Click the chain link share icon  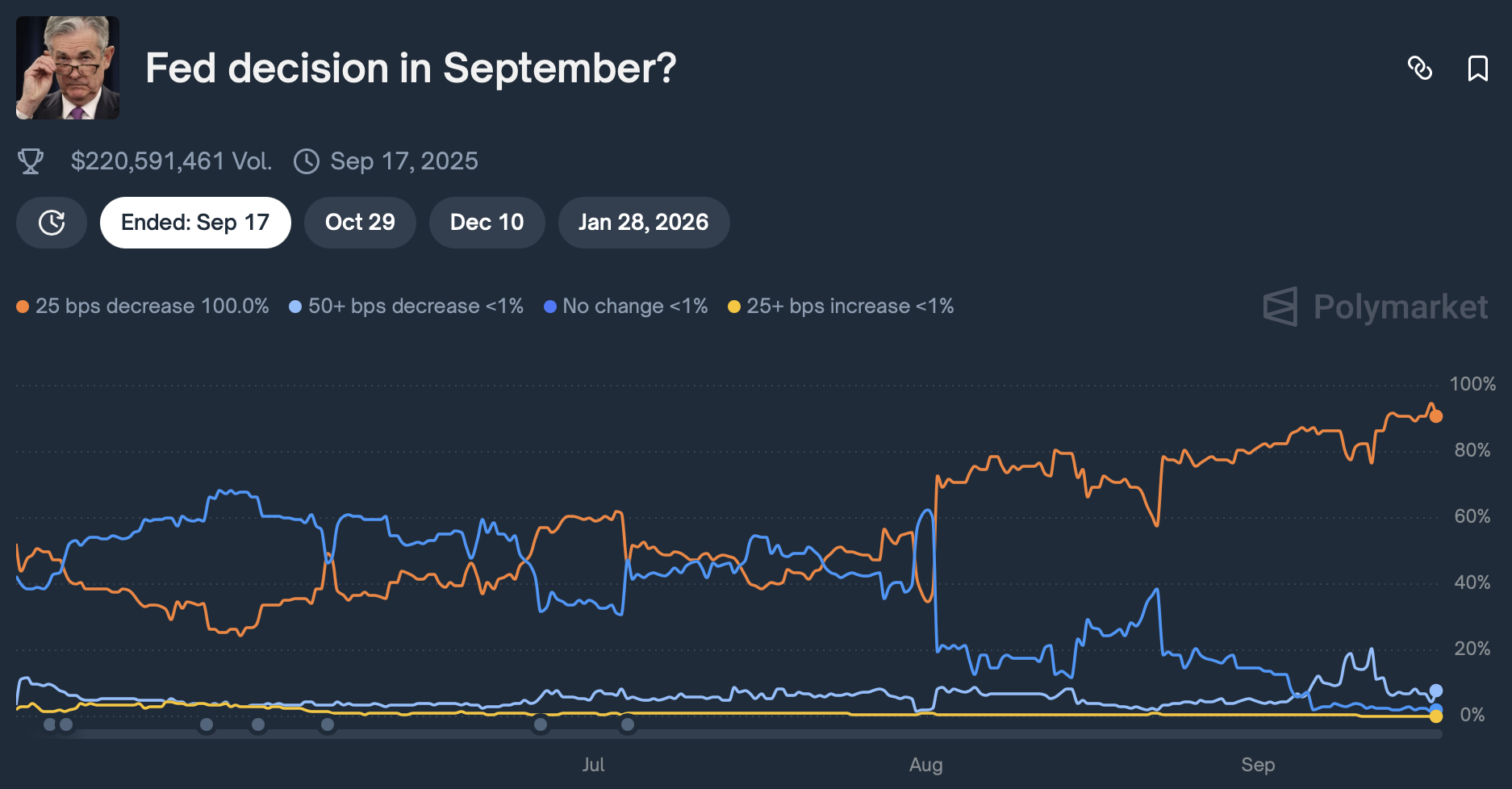pyautogui.click(x=1421, y=69)
